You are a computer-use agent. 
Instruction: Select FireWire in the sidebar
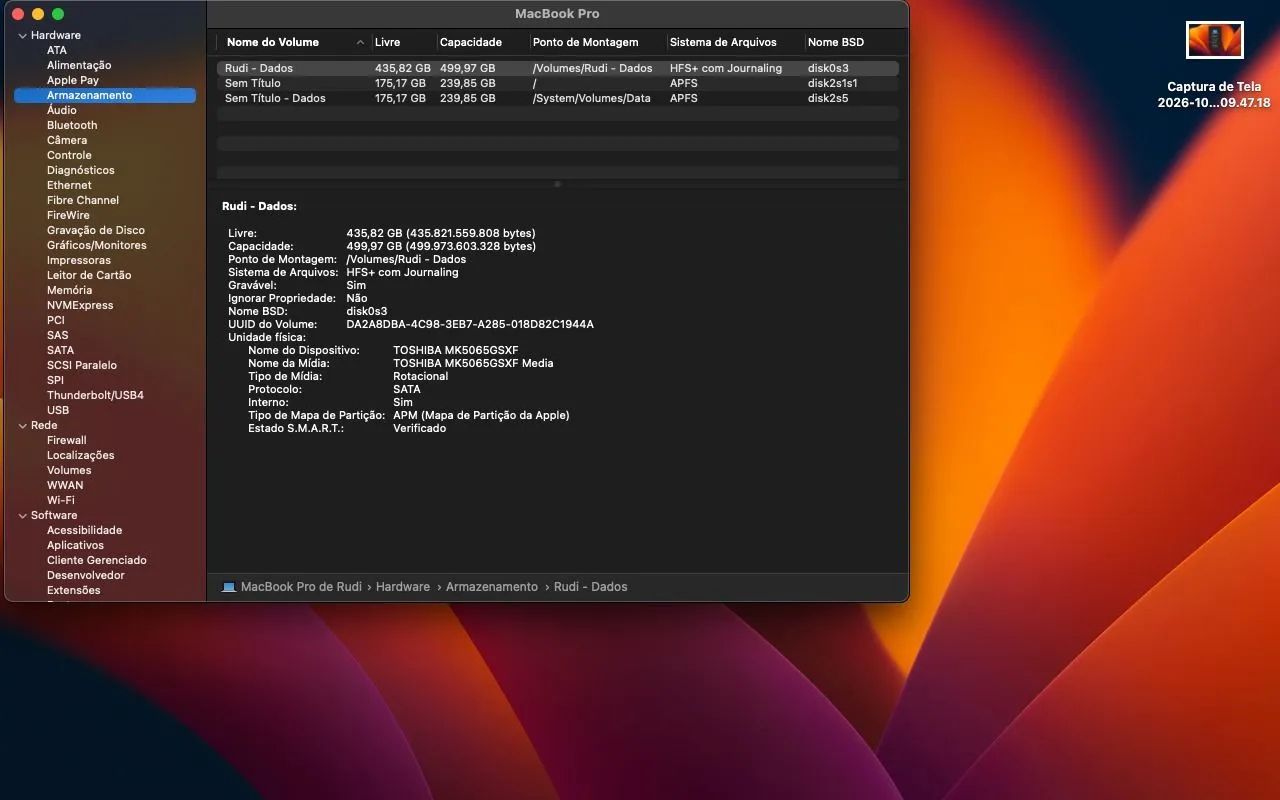tap(68, 215)
